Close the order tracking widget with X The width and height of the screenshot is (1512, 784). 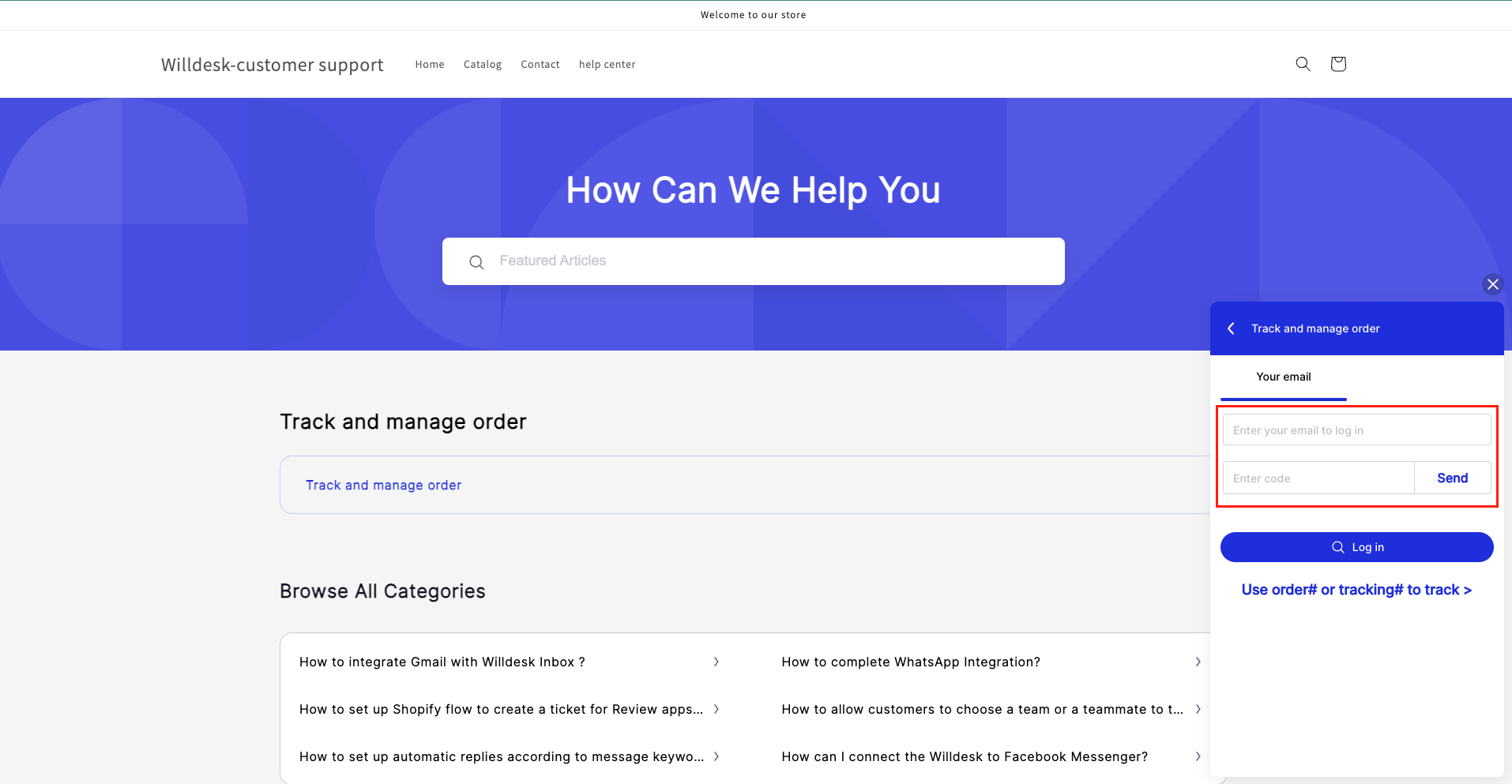coord(1492,284)
